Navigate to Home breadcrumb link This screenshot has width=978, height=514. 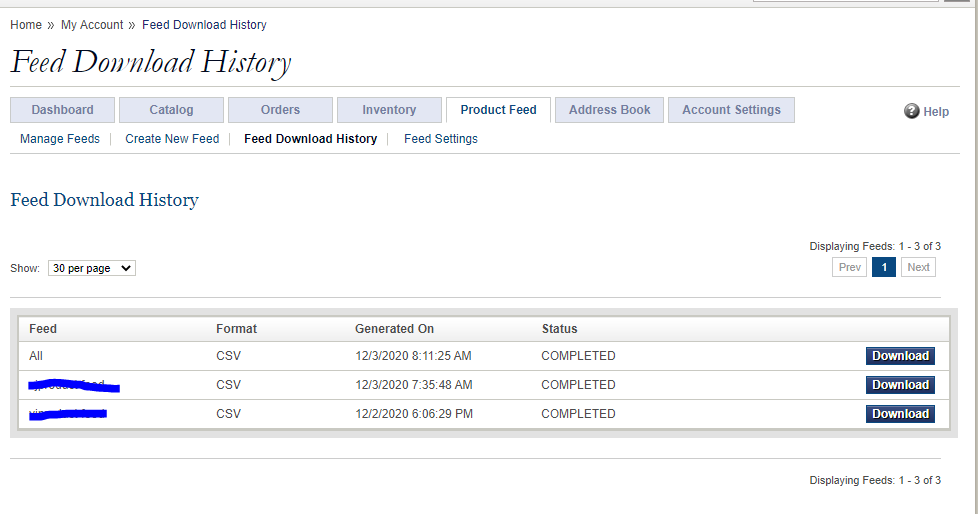click(x=26, y=25)
